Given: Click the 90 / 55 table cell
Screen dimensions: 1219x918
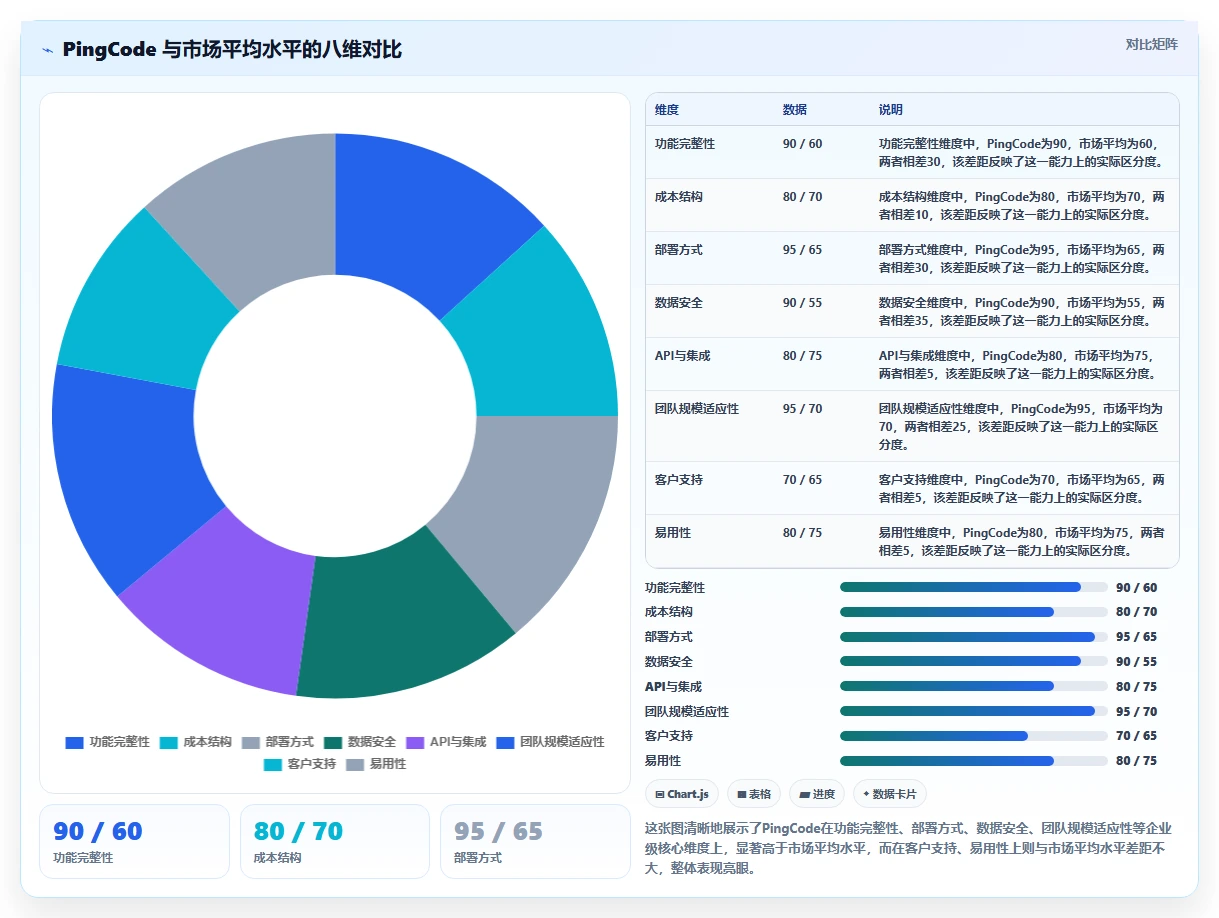Looking at the screenshot, I should coord(803,303).
